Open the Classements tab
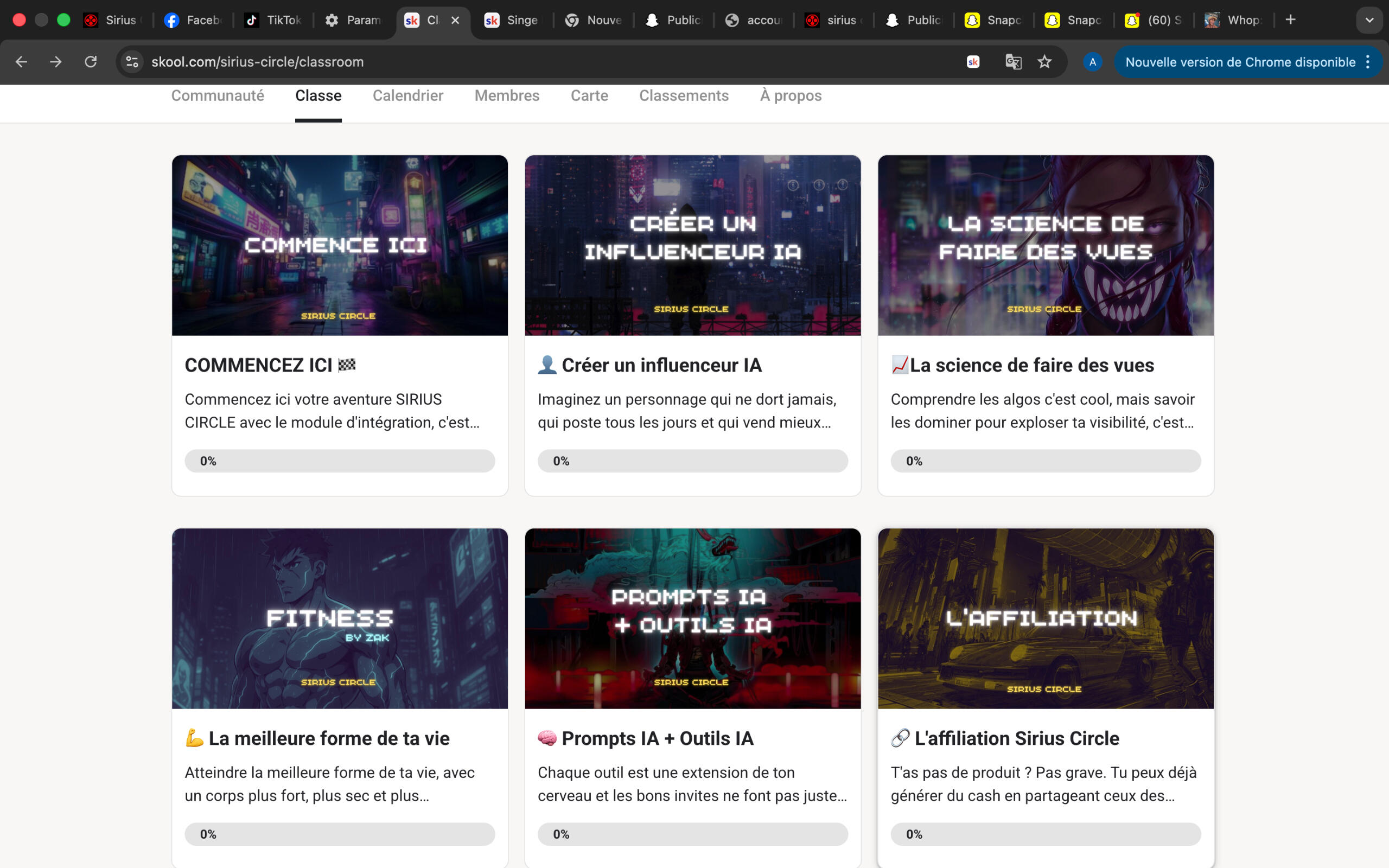 (x=684, y=95)
